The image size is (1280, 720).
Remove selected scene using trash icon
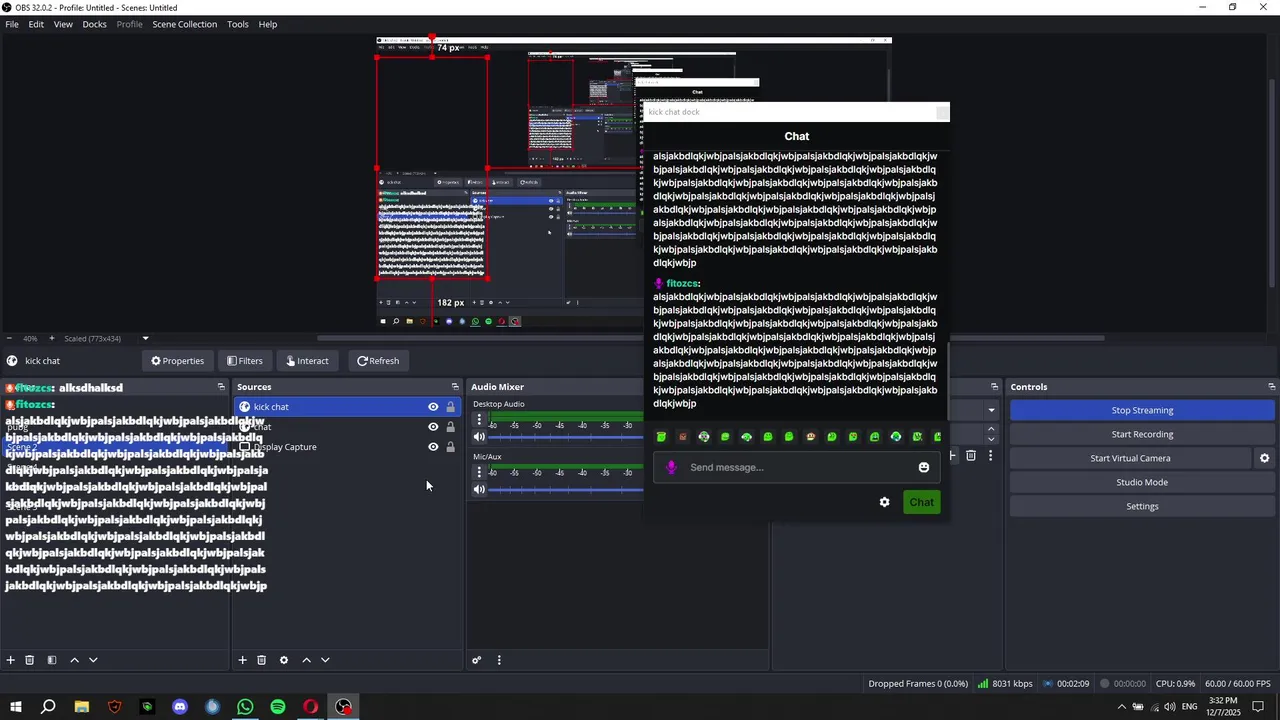30,660
